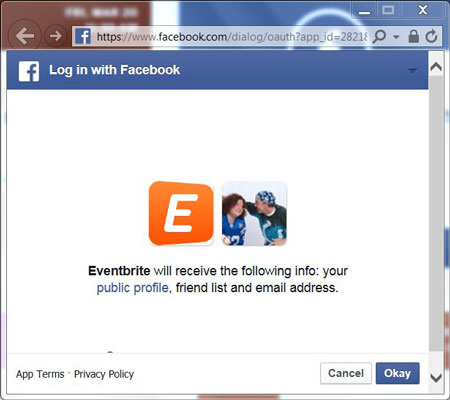Open the Privacy Policy link
Screen dimensions: 450x400
(104, 374)
